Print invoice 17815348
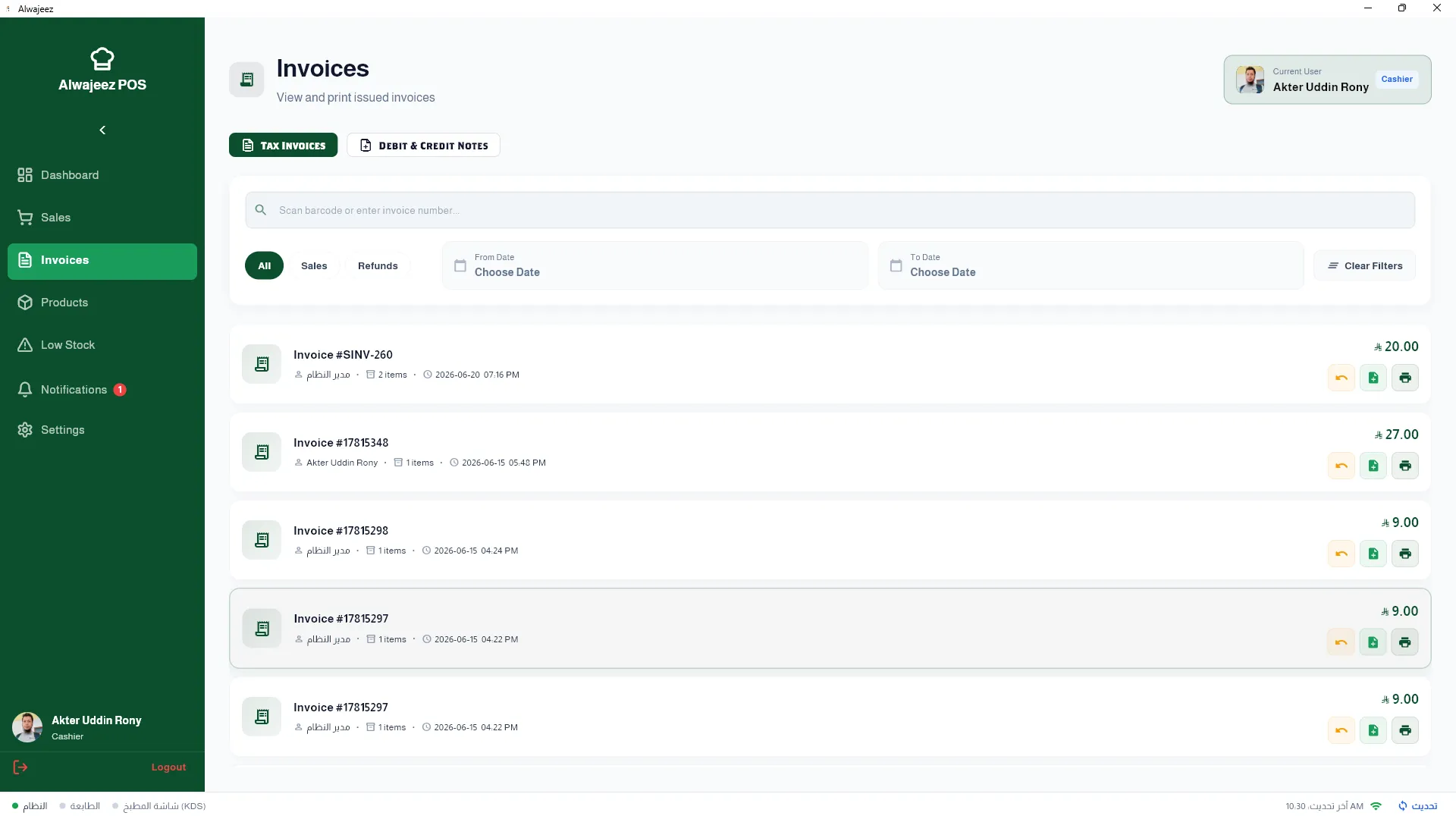The height and width of the screenshot is (819, 1456). click(x=1405, y=466)
